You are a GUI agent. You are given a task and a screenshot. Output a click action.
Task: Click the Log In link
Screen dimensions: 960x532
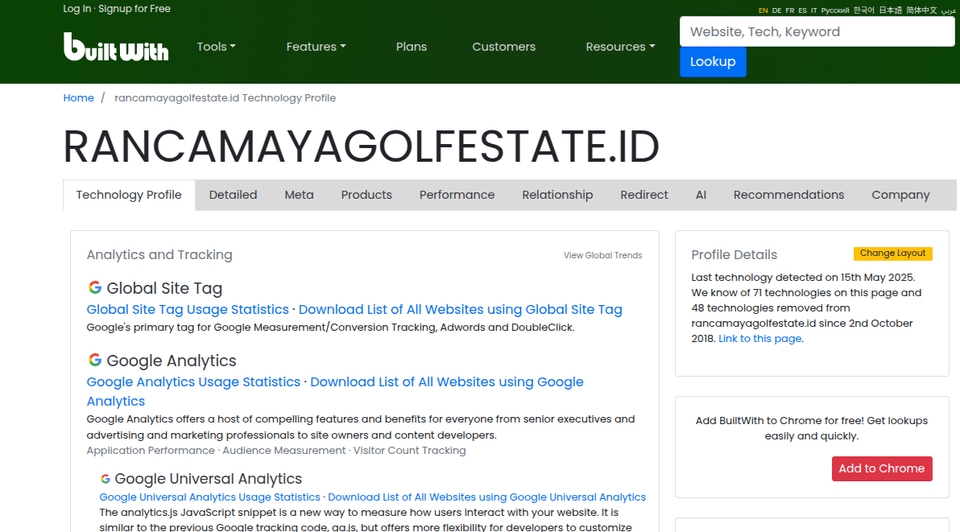click(x=77, y=9)
